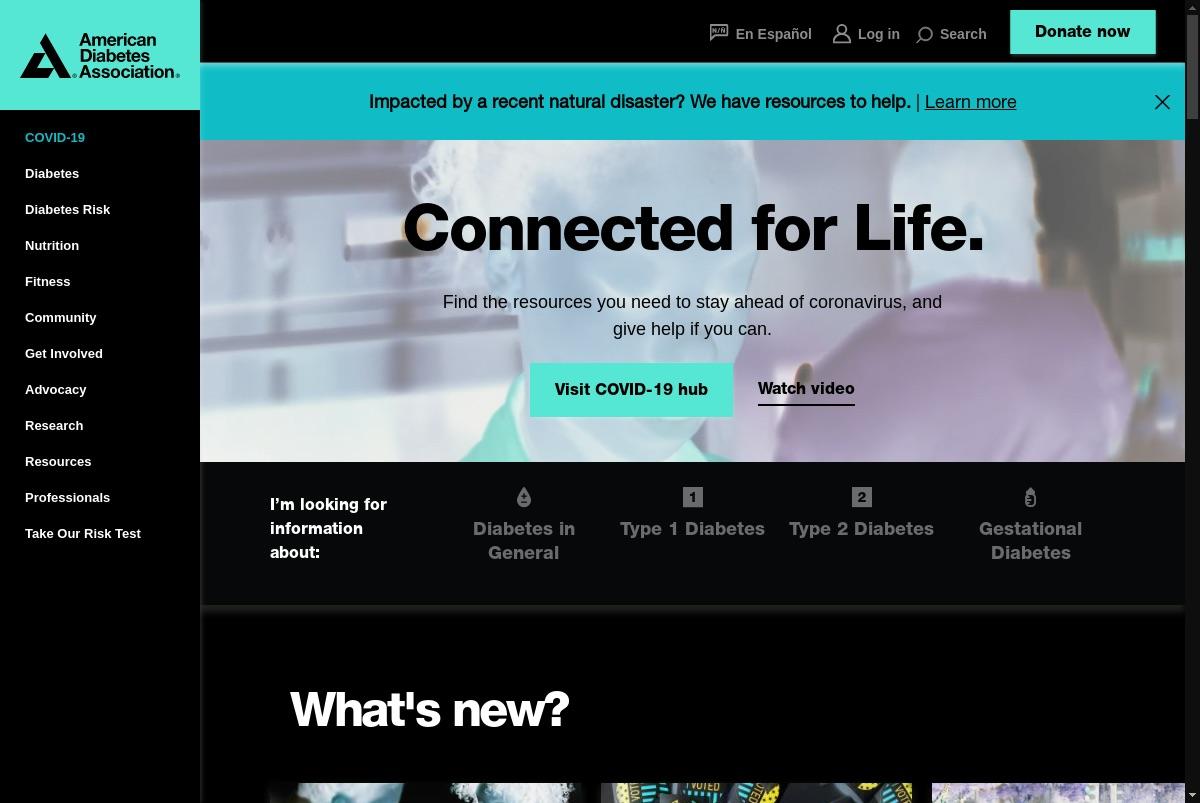Click the American Diabetes Association logo

pyautogui.click(x=100, y=55)
